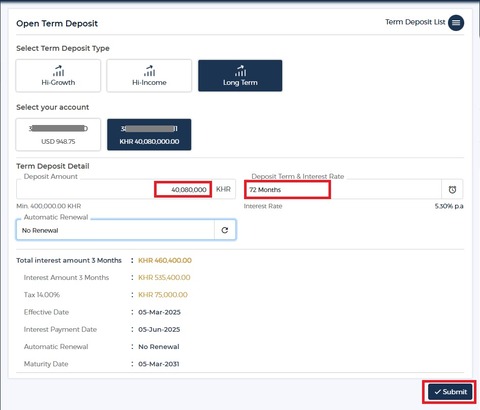Click the Hi-Income chart icon
Image resolution: width=480 pixels, height=410 pixels.
pos(149,71)
